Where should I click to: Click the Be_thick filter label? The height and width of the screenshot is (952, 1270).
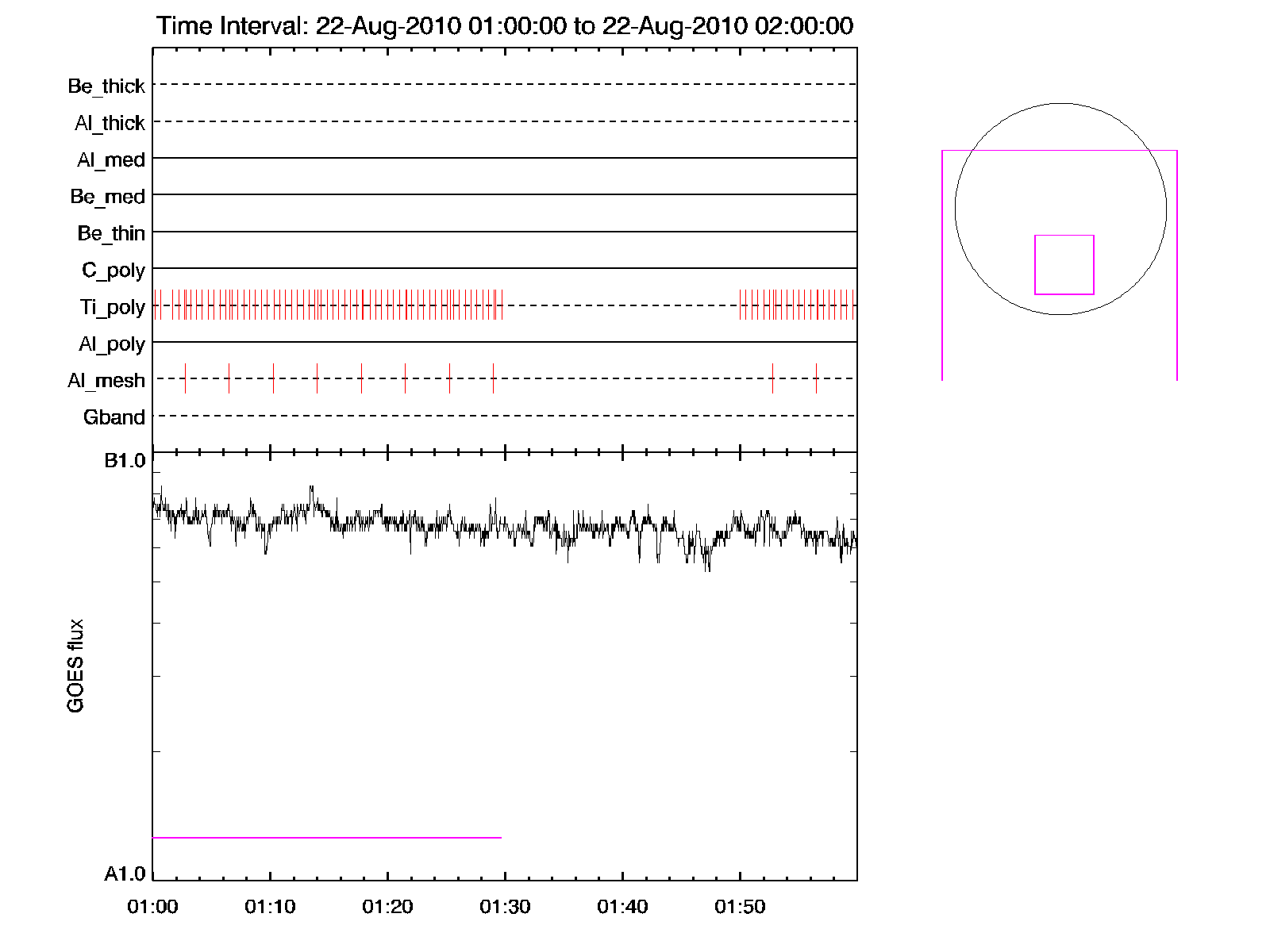pyautogui.click(x=106, y=86)
